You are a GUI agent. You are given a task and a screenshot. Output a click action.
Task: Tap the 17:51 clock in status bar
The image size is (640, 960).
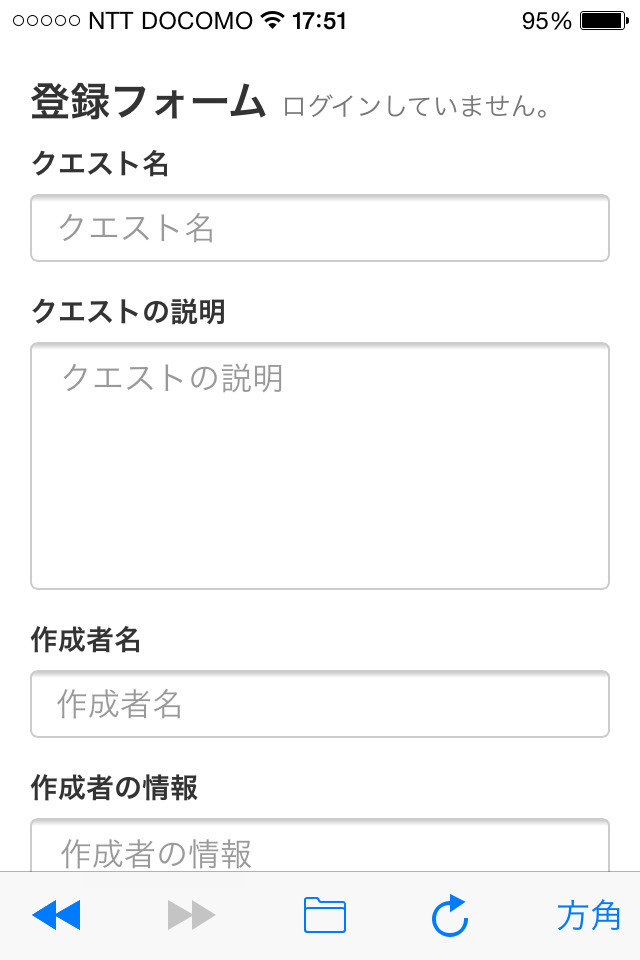(319, 21)
